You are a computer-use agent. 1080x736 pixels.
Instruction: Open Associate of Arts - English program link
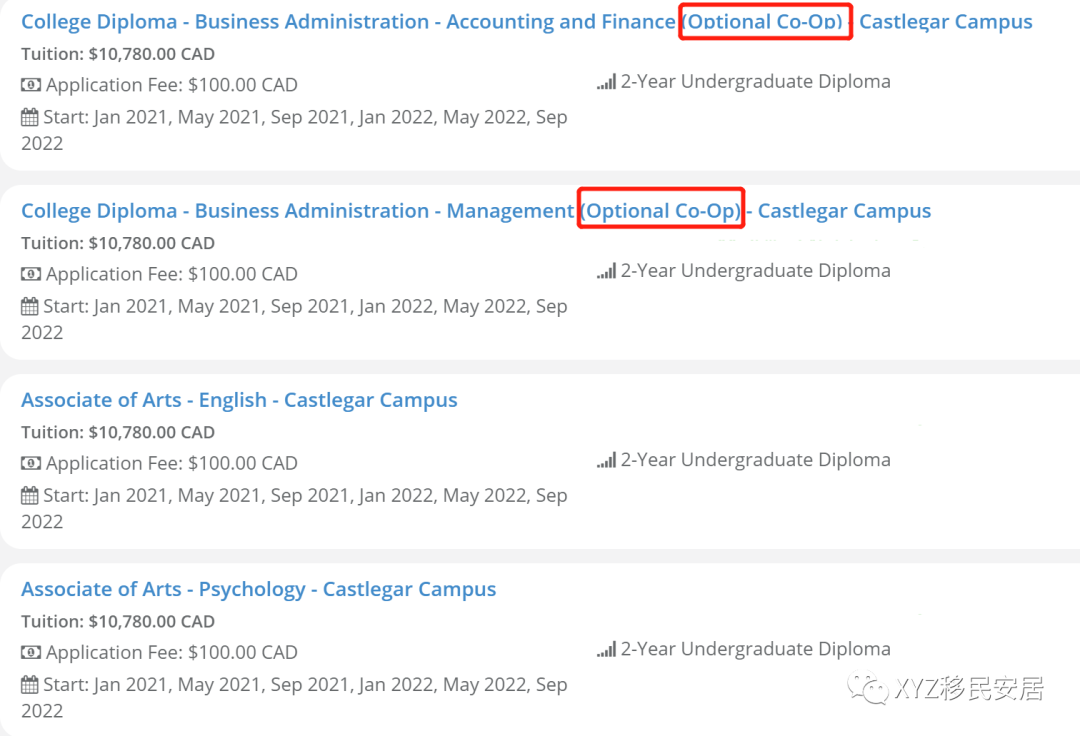[x=239, y=400]
